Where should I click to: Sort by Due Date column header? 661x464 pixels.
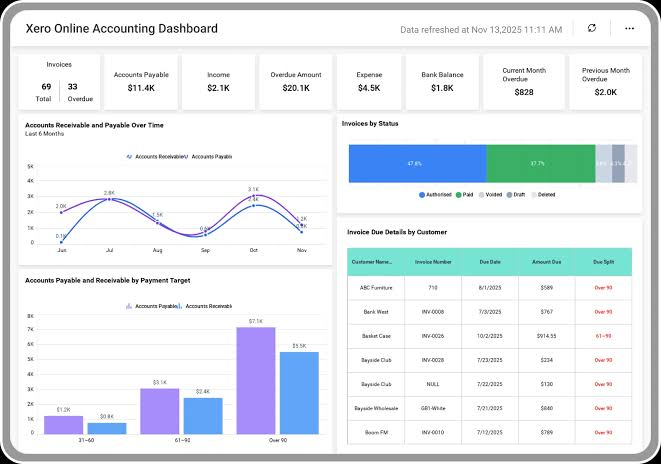490,262
